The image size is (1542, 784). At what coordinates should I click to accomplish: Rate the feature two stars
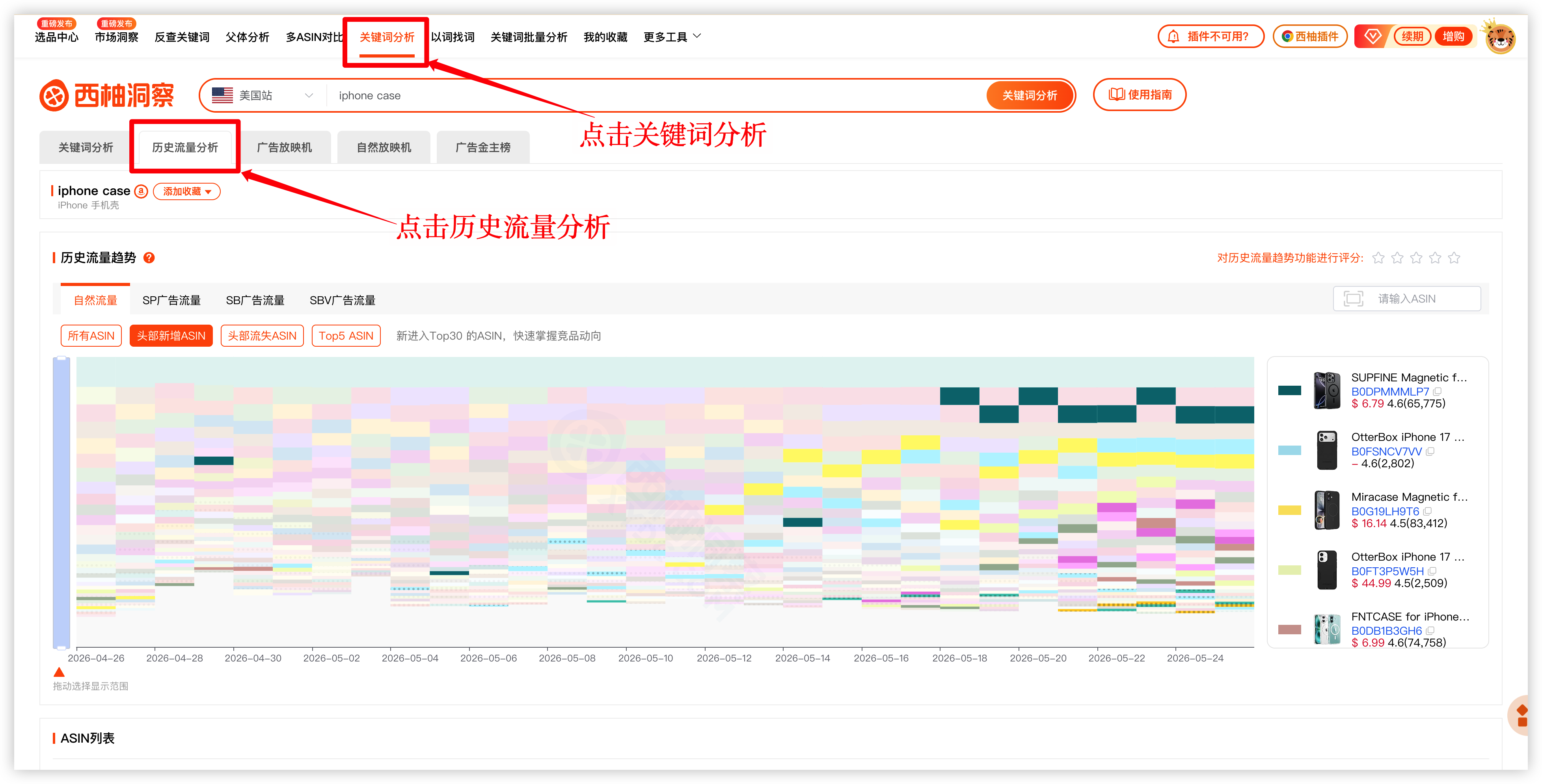[1397, 258]
